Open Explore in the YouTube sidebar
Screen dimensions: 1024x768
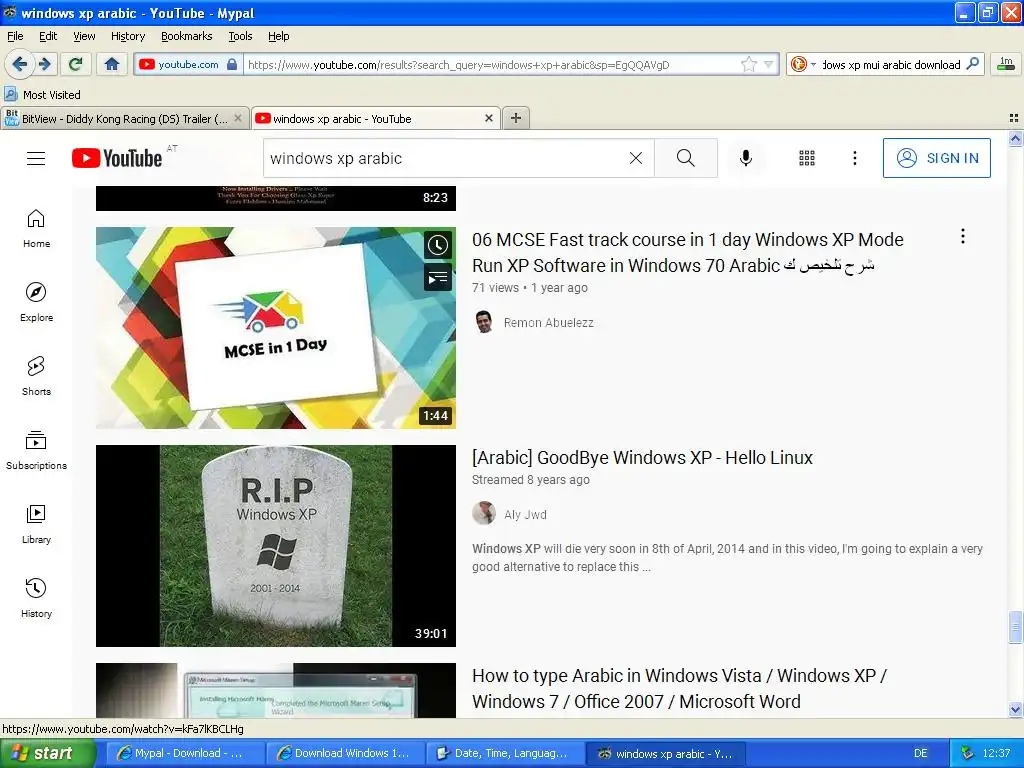click(x=36, y=302)
